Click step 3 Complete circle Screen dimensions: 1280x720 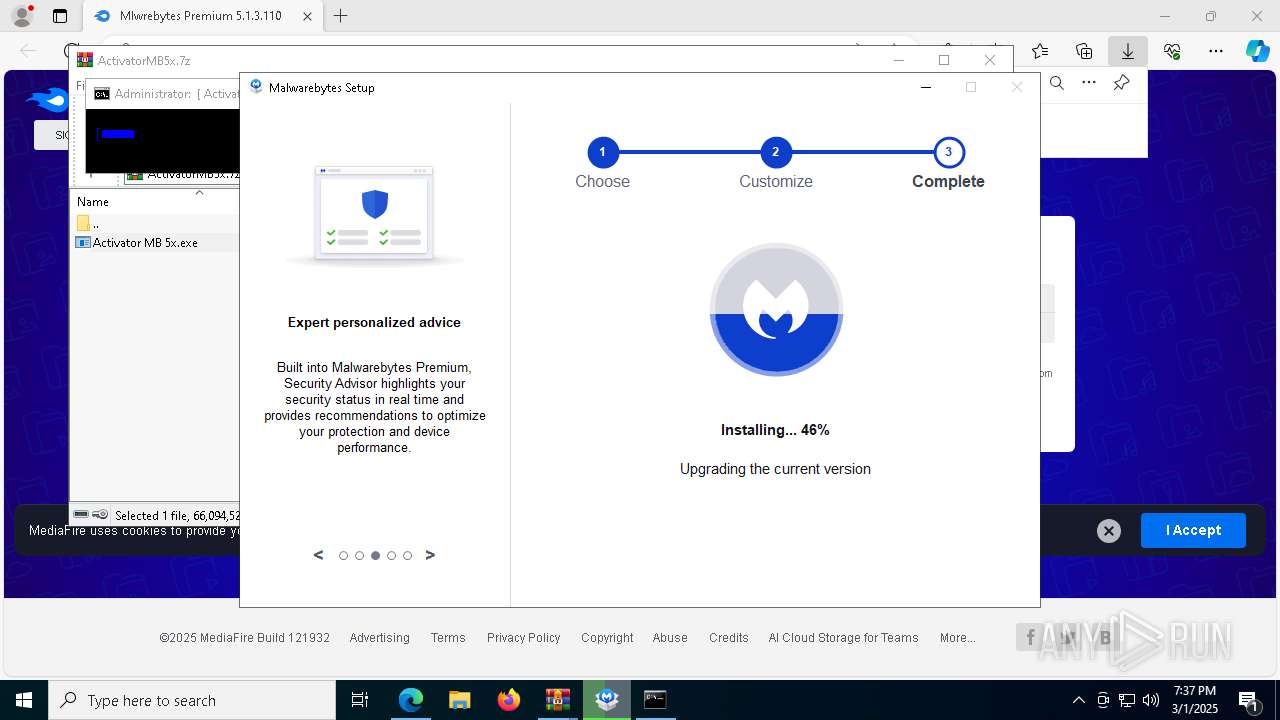pos(948,153)
